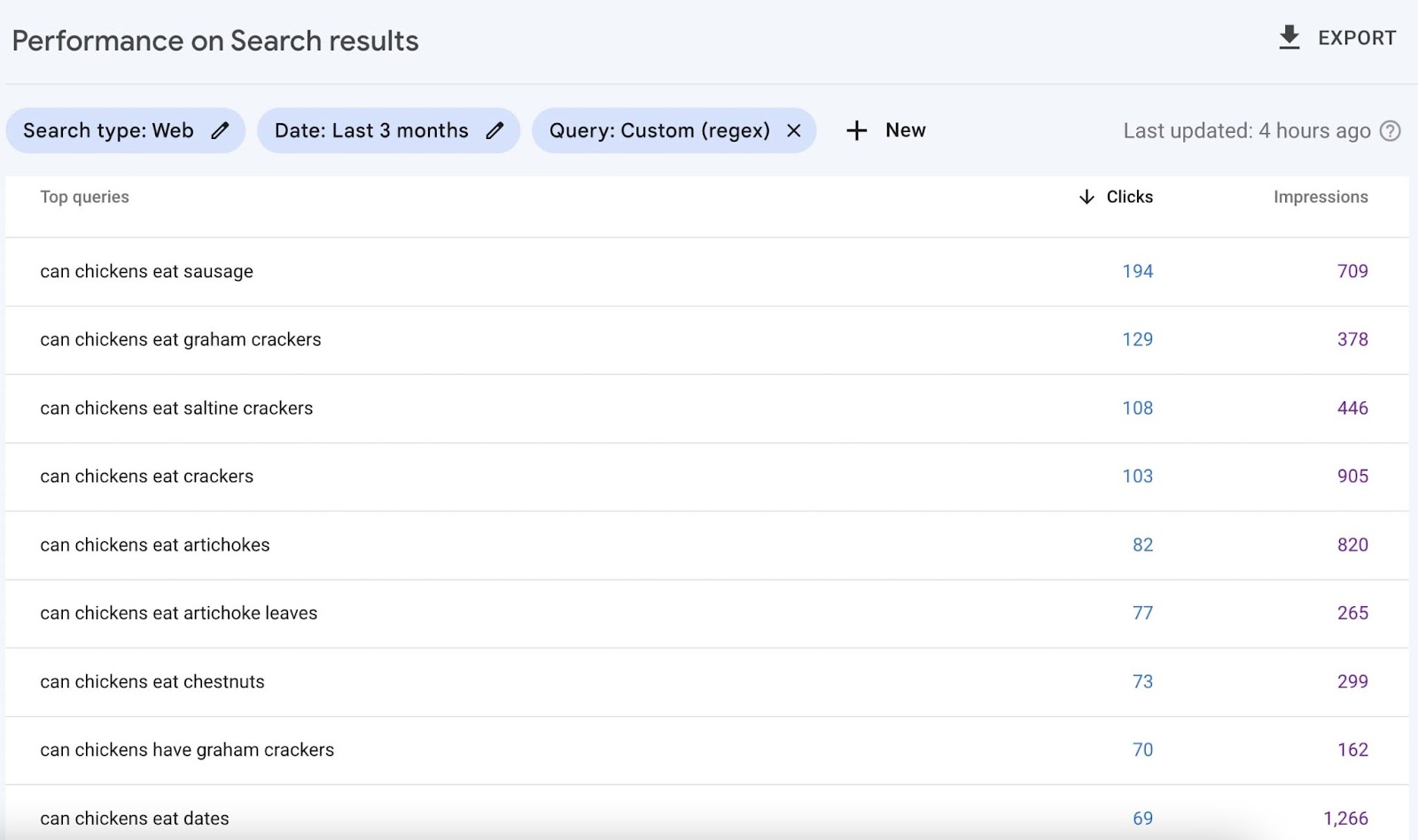The image size is (1418, 840).
Task: Open query 'can chickens eat sausage'
Action: pos(146,272)
